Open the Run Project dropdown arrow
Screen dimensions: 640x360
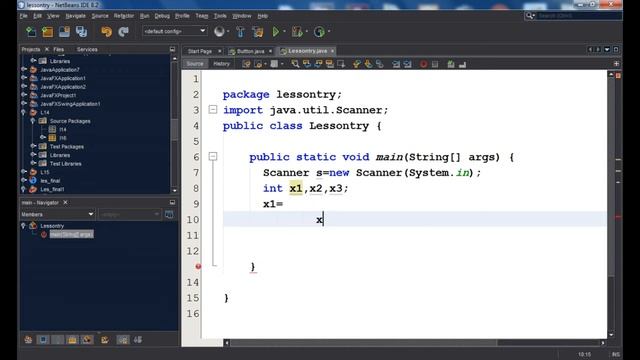[284, 31]
